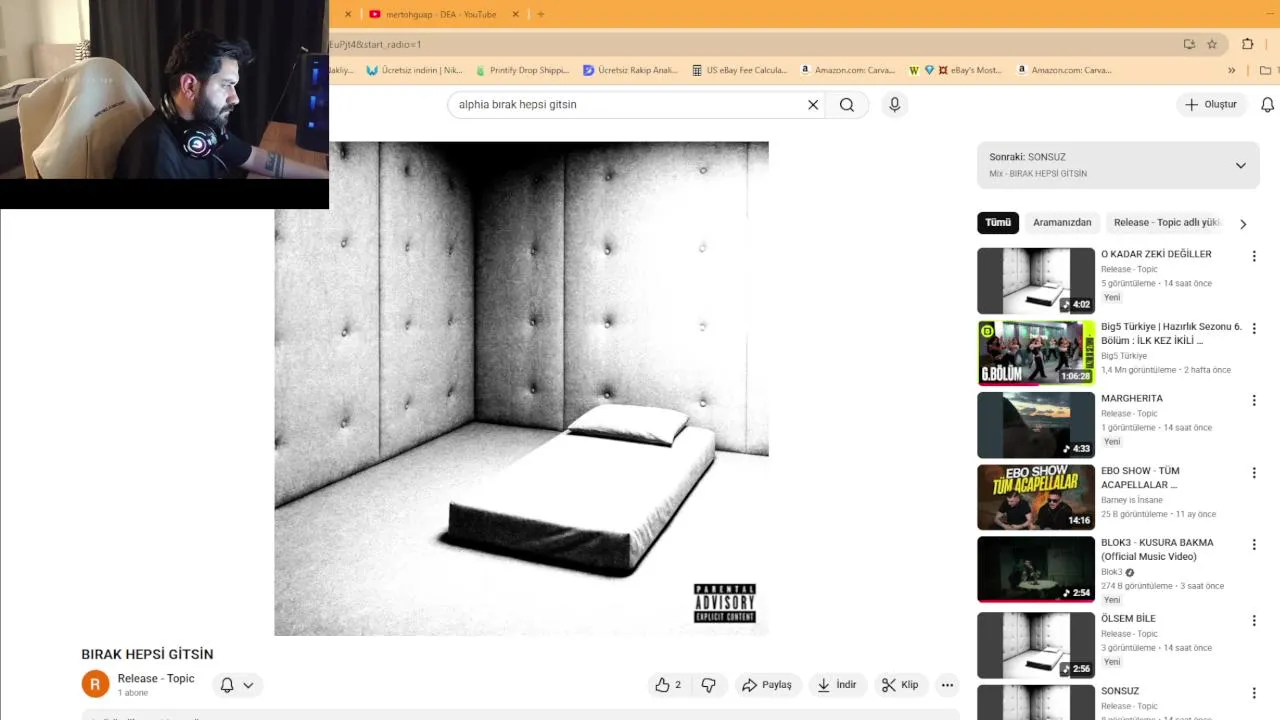This screenshot has height=720, width=1280.
Task: Open subscription notification bell dropdown for Release - Topic
Action: pos(237,685)
